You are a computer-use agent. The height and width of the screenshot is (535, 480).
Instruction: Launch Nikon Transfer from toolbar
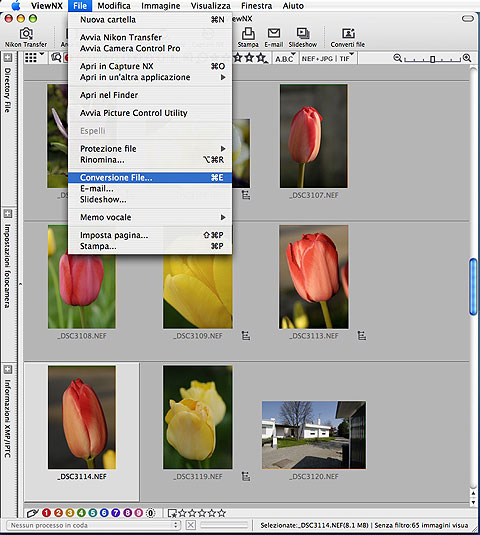(26, 37)
